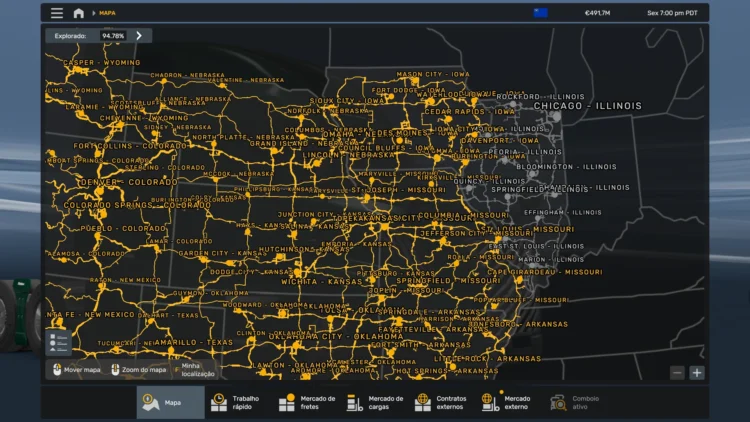Open the Mercado de fretes tab
Viewport: 750px width, 422px height.
coord(307,402)
